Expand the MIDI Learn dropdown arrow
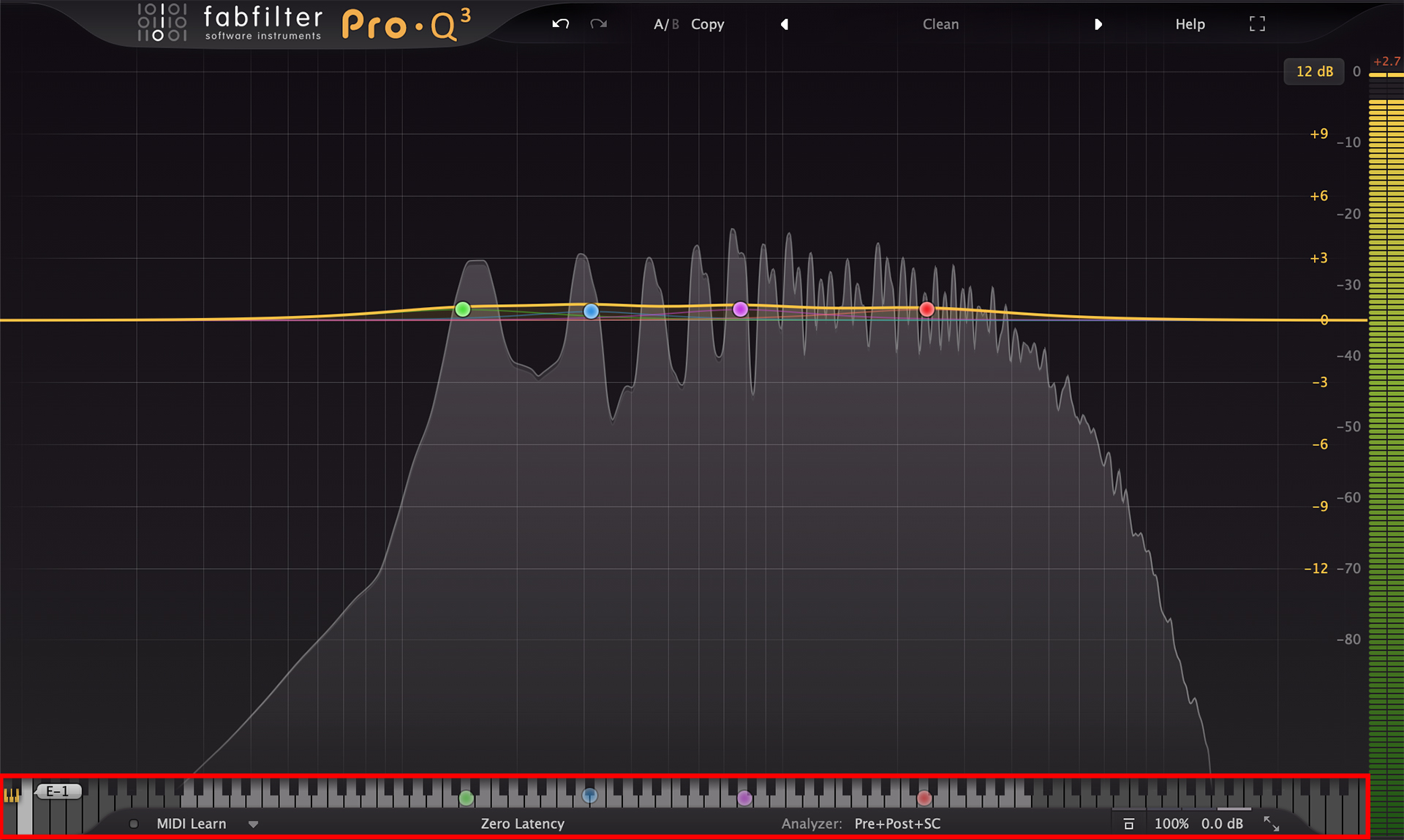1404x840 pixels. click(x=253, y=825)
